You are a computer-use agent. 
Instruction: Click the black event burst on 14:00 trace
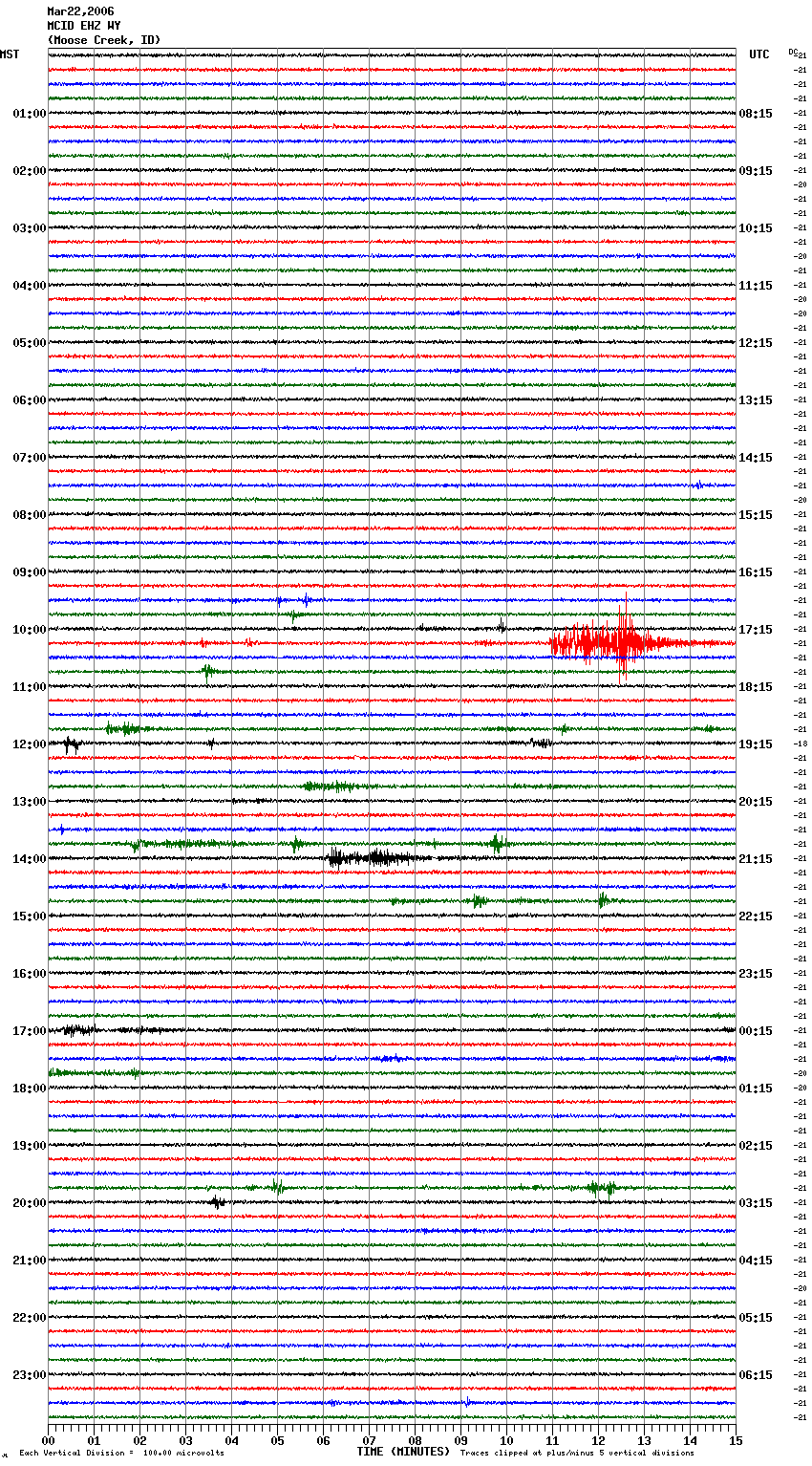click(x=377, y=858)
